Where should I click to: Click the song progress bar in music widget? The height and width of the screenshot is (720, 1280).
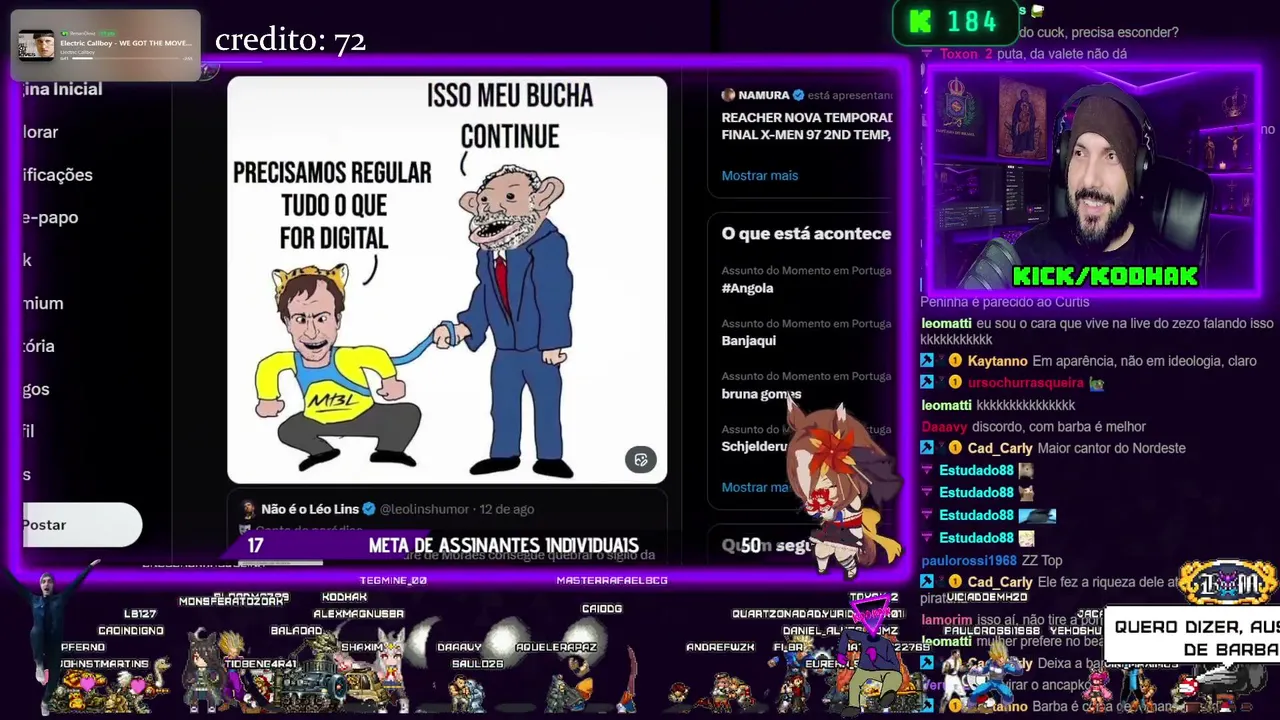tap(127, 59)
